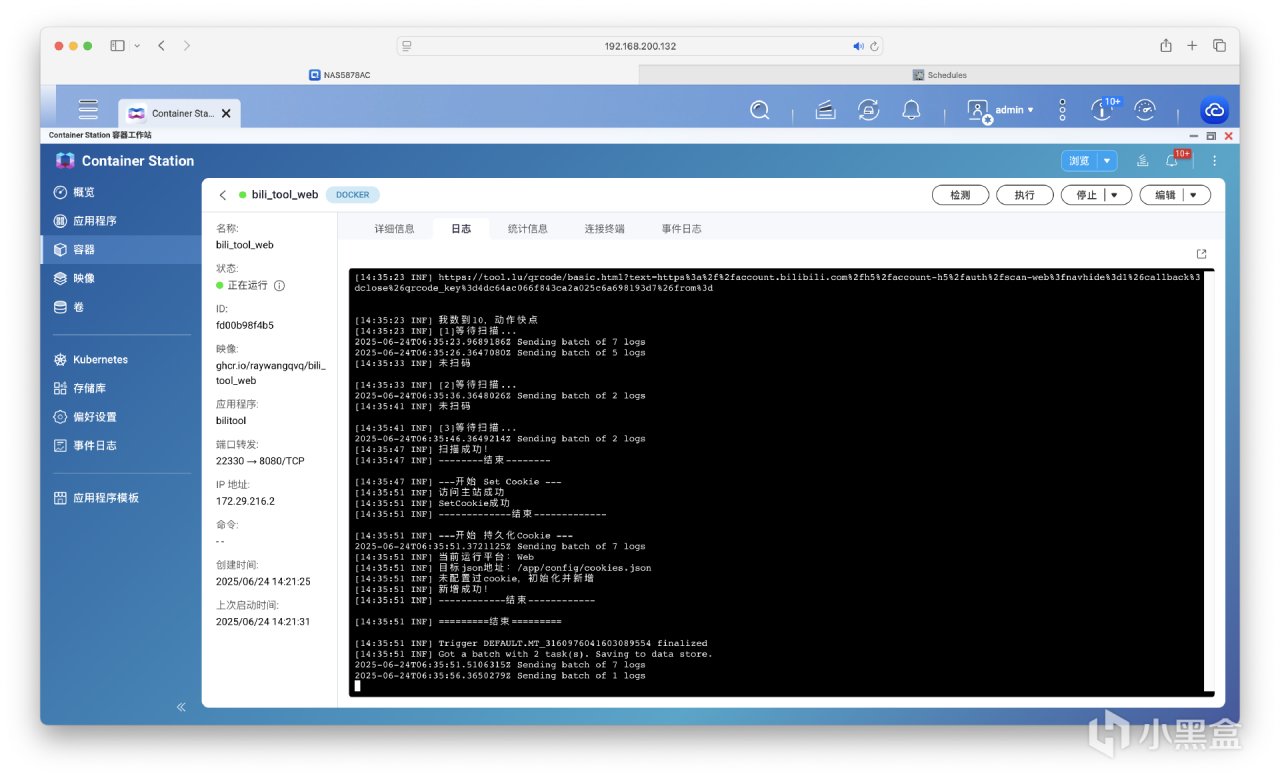Open Kubernetes in sidebar
This screenshot has width=1280, height=778.
point(121,359)
